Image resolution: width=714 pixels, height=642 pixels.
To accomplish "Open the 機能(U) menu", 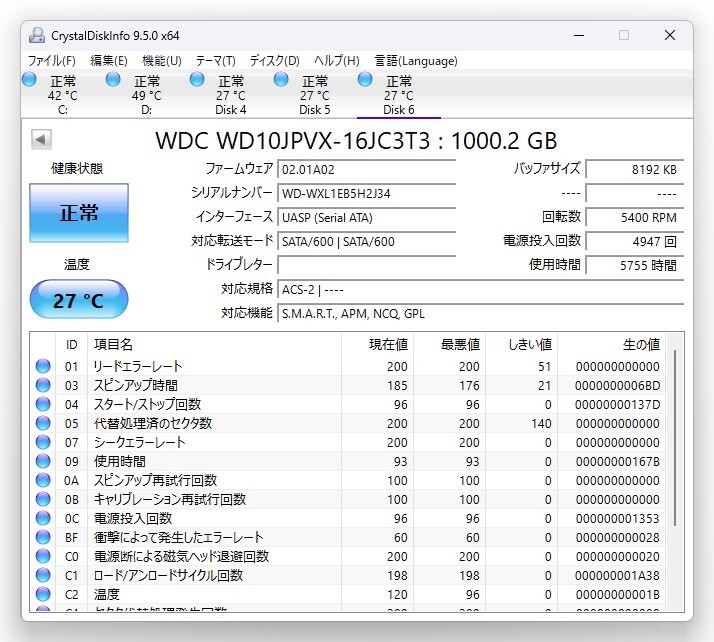I will point(161,61).
